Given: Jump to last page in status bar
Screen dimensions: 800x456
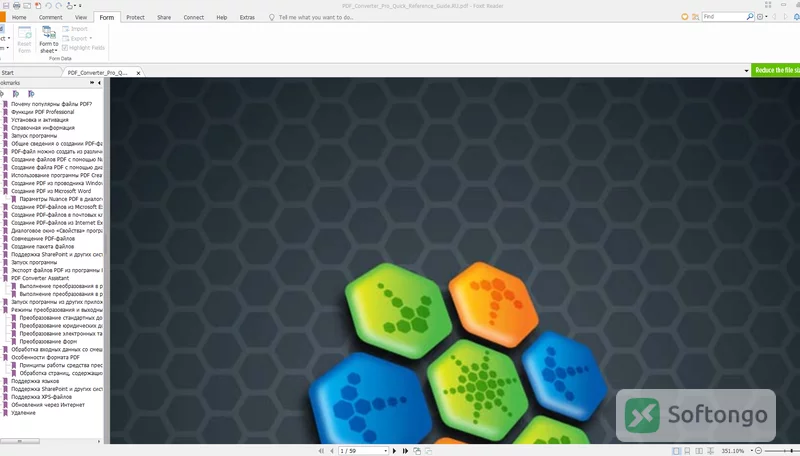Looking at the screenshot, I should click(405, 451).
